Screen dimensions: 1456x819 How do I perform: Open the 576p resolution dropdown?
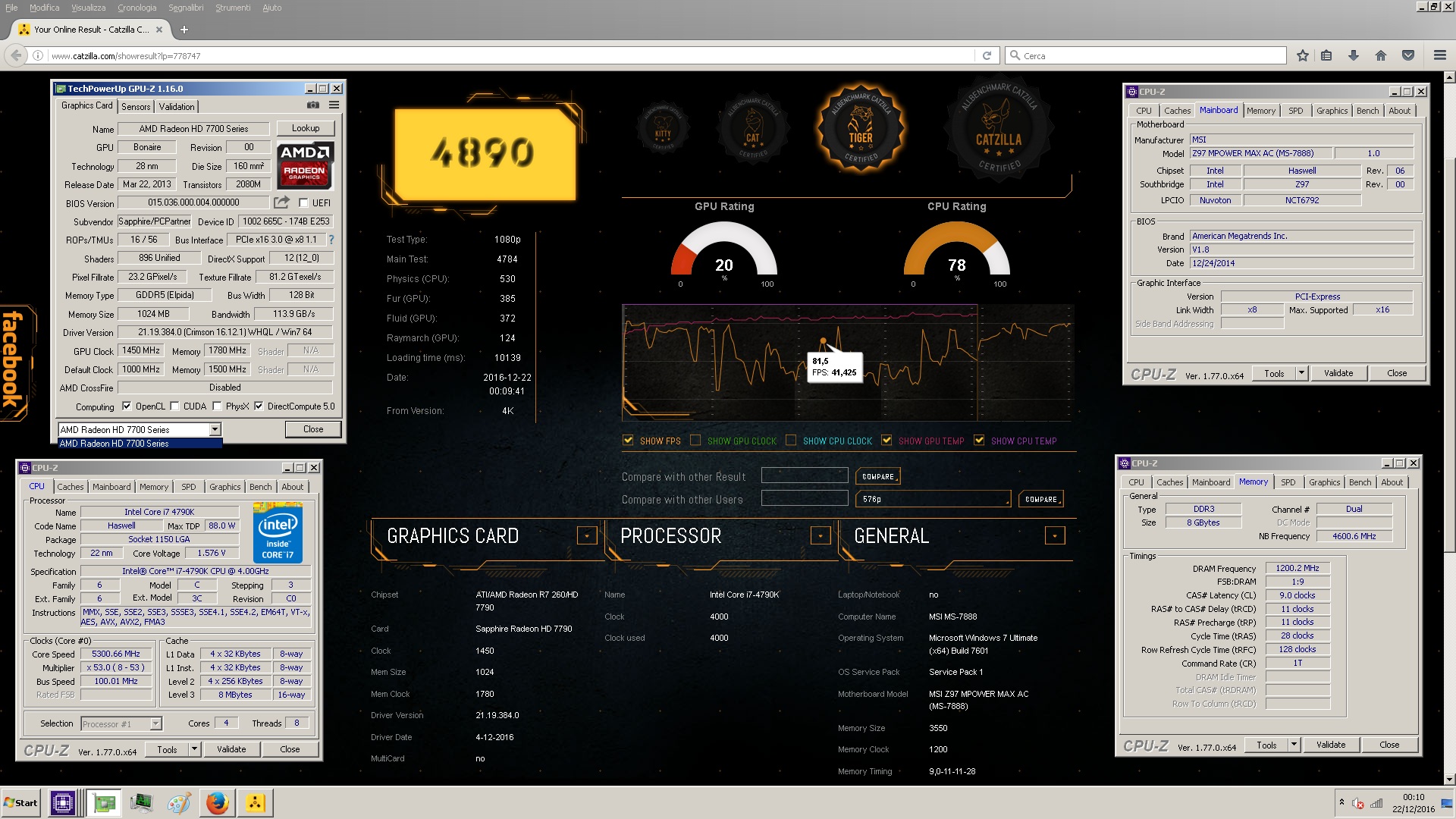(x=933, y=499)
